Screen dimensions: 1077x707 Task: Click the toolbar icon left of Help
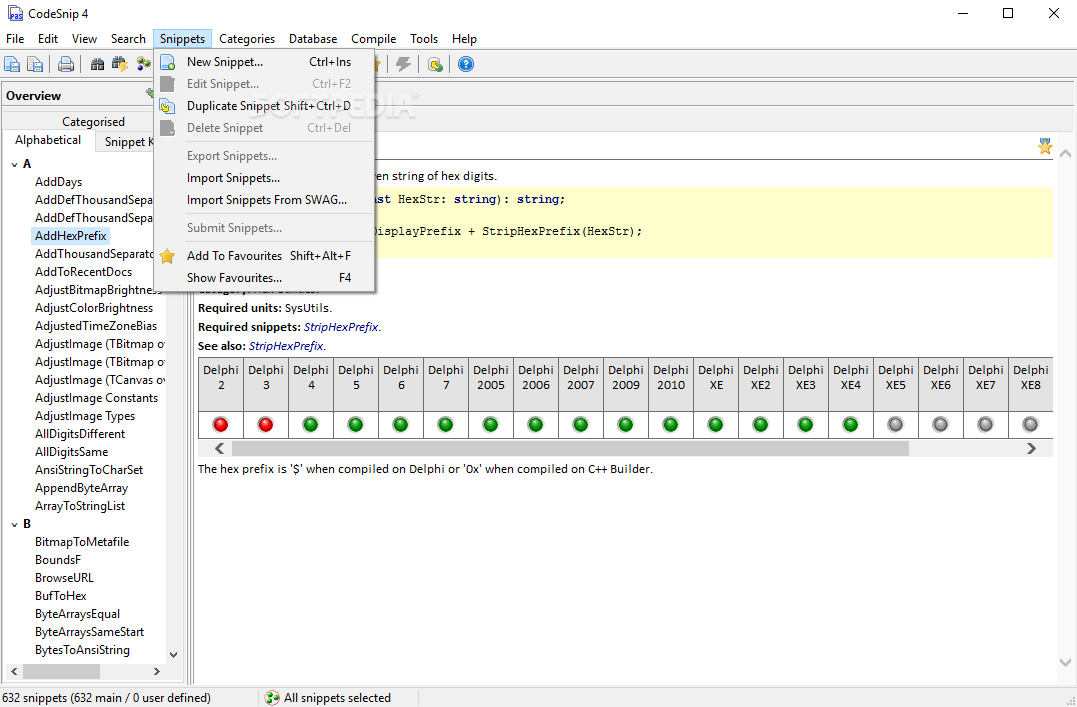coord(435,65)
